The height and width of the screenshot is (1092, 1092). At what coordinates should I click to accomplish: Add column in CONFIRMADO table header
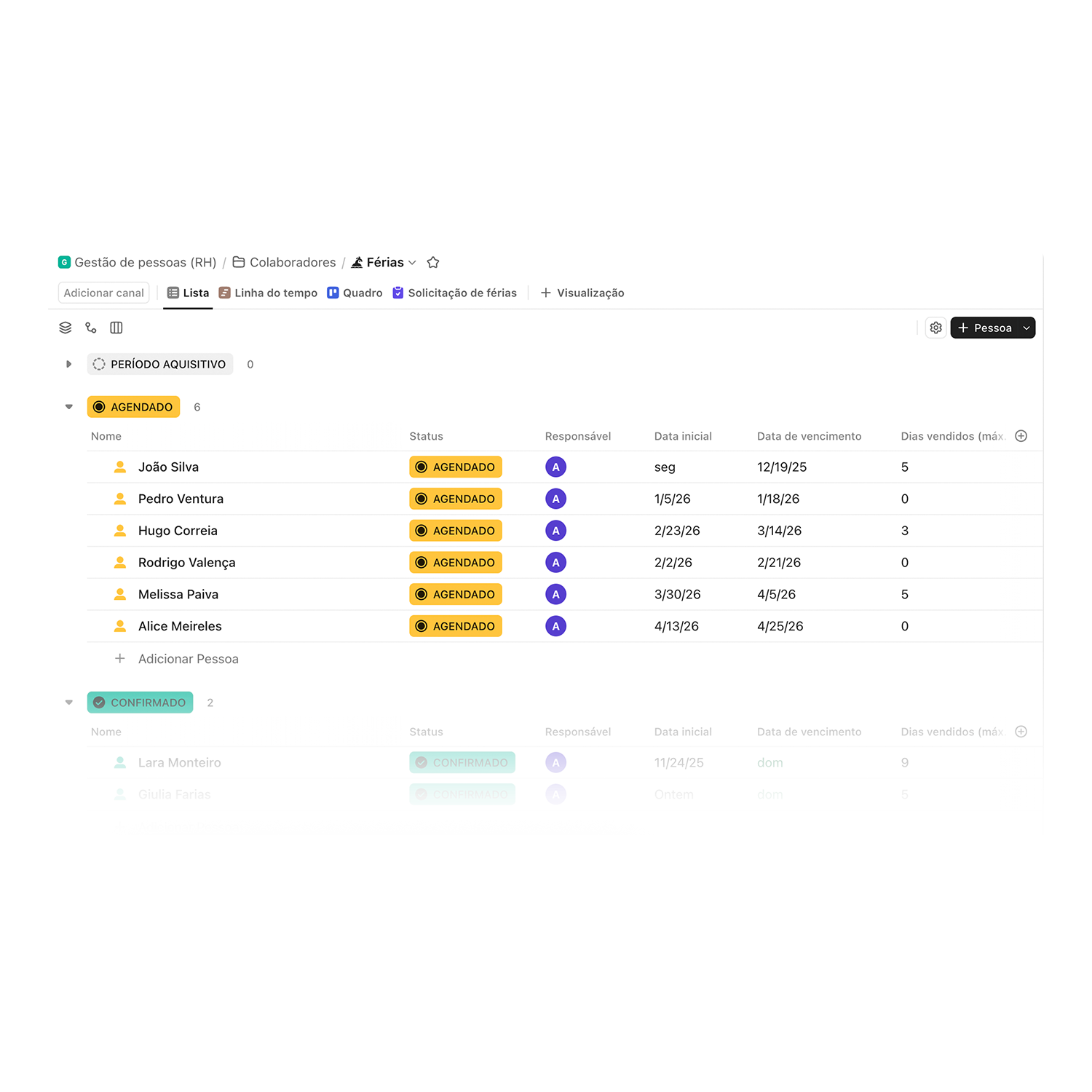(x=1021, y=732)
